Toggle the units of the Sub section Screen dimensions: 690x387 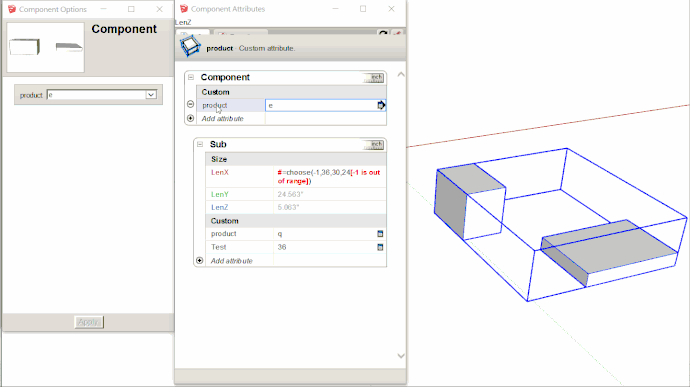tap(374, 145)
